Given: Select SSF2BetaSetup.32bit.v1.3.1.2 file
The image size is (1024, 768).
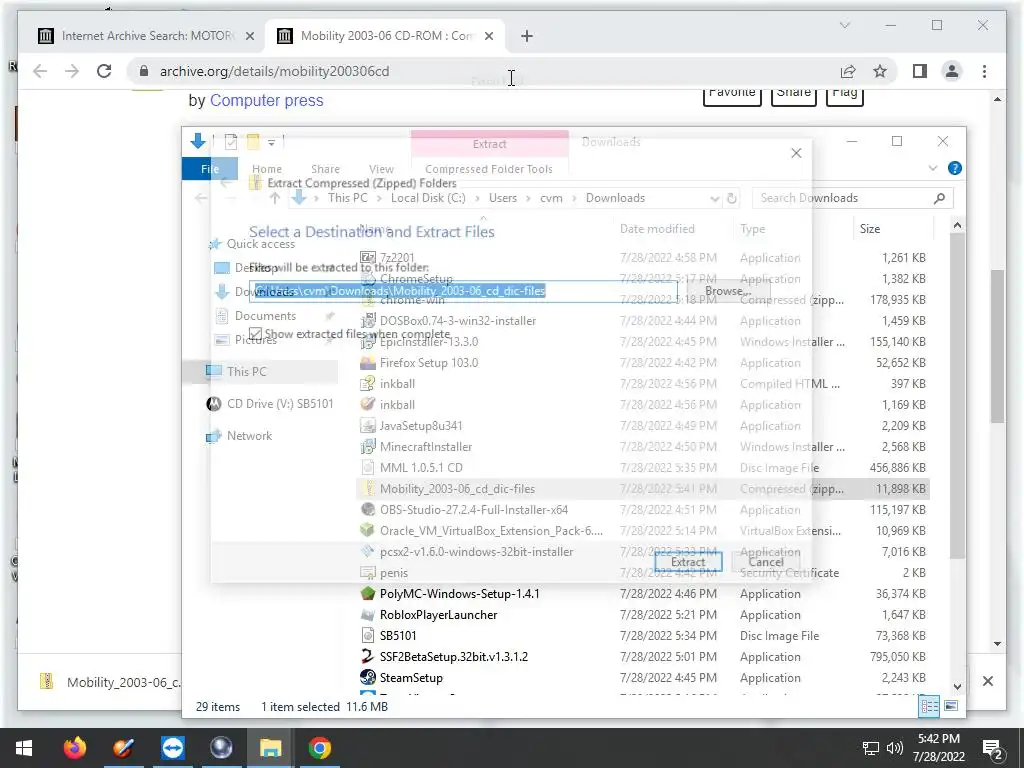Looking at the screenshot, I should [x=454, y=656].
